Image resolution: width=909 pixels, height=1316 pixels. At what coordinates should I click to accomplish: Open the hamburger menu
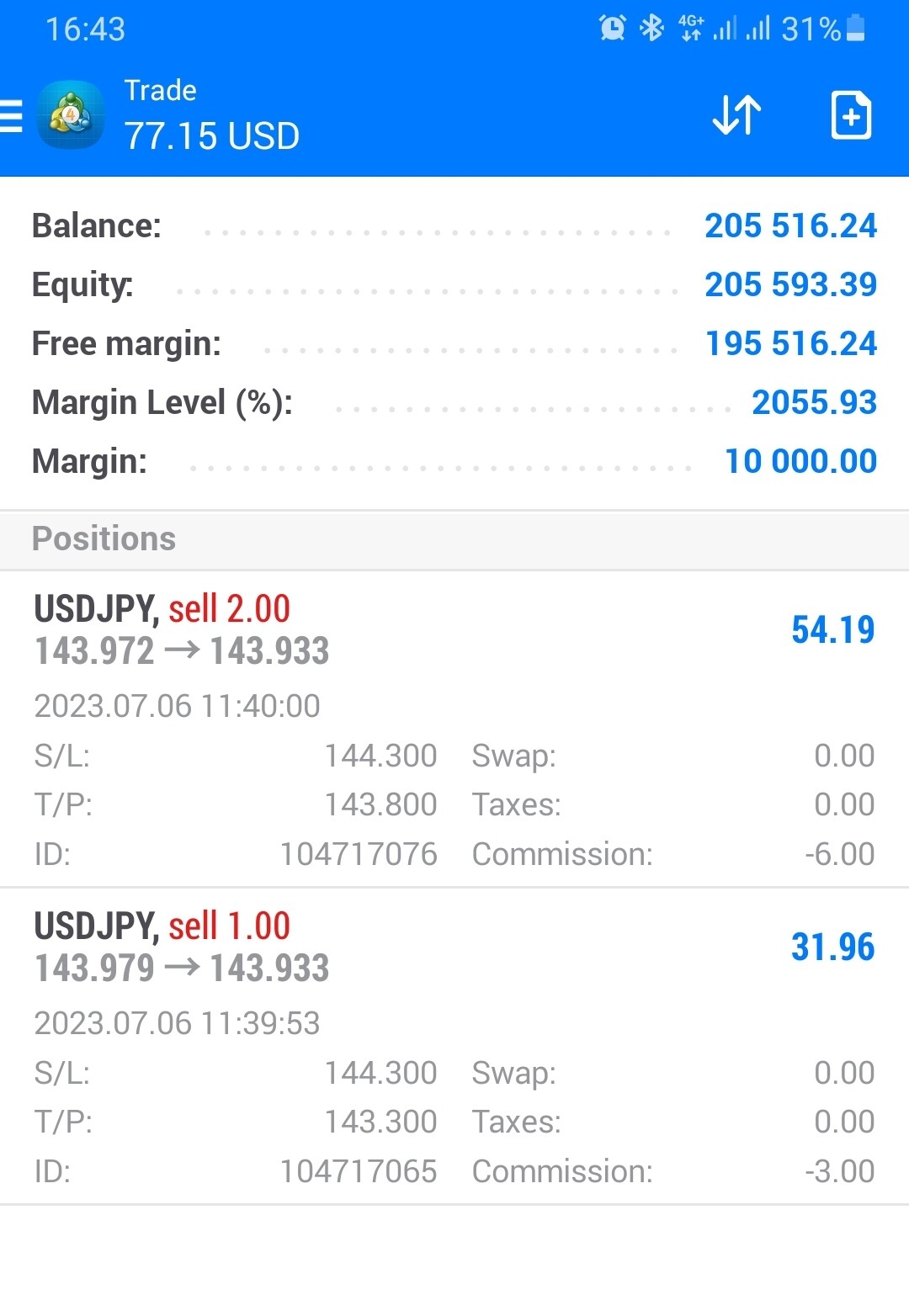11,116
